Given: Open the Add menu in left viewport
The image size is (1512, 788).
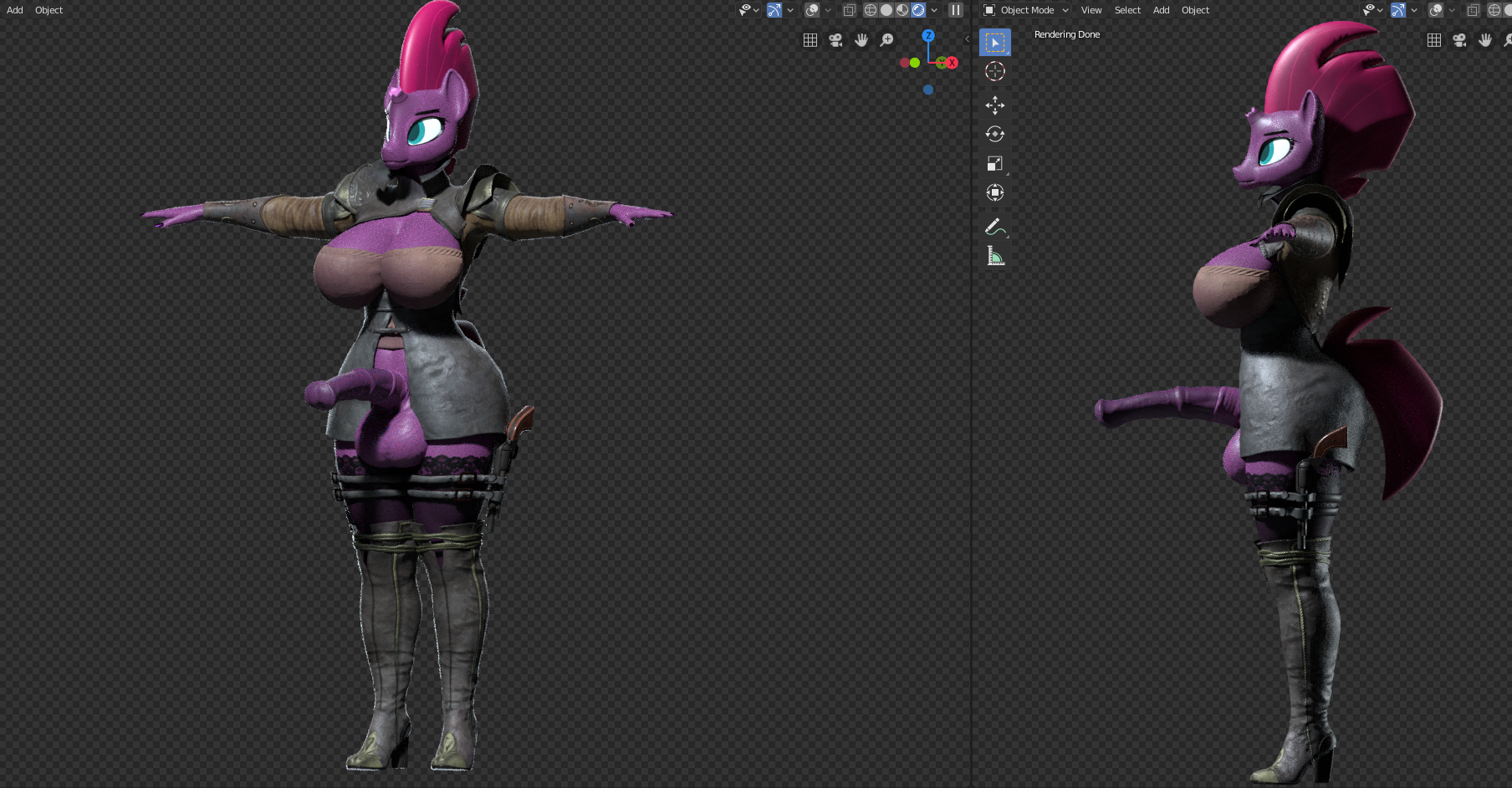Looking at the screenshot, I should [x=15, y=10].
